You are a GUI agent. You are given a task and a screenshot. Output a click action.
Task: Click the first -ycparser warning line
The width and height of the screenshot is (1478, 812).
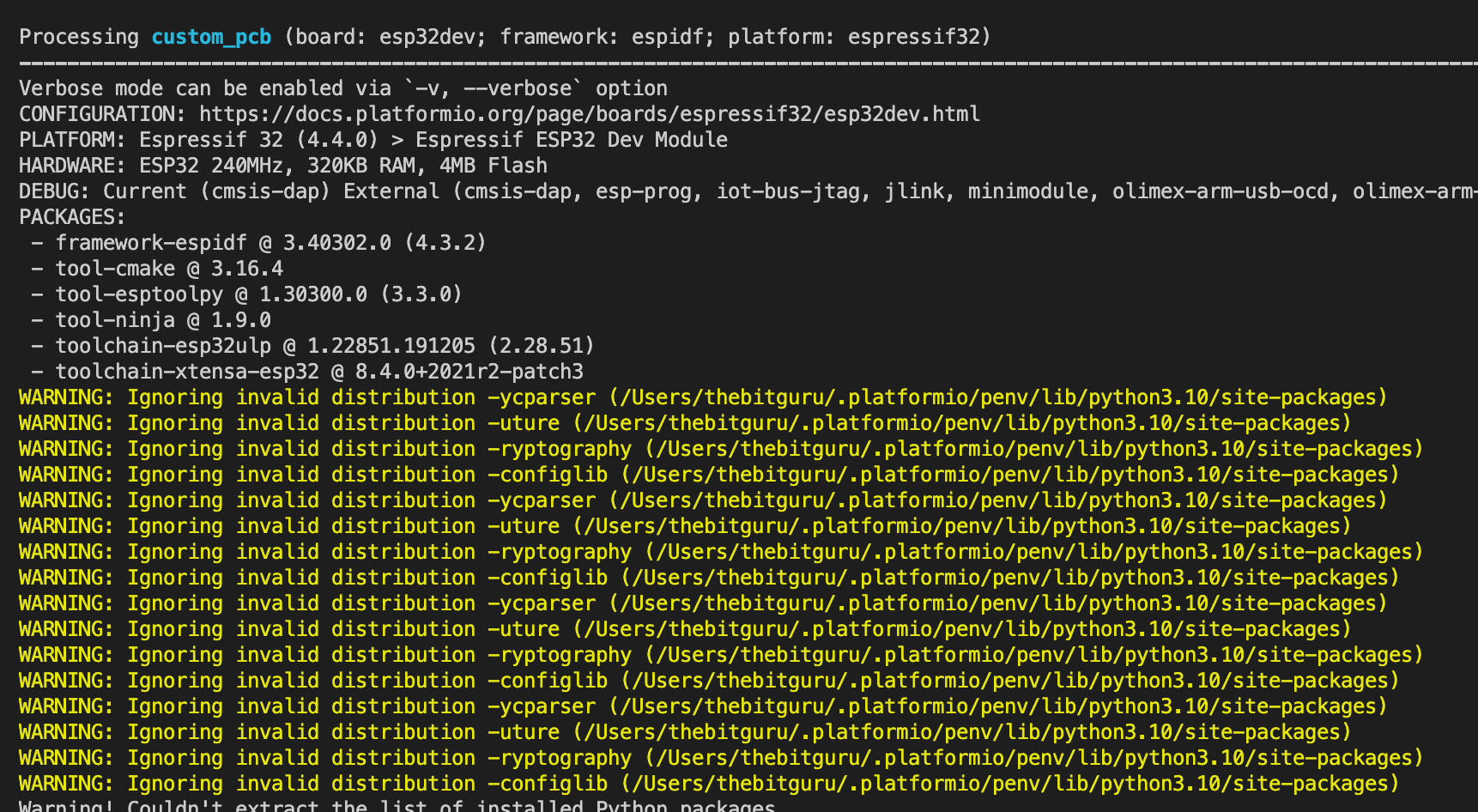tap(702, 397)
